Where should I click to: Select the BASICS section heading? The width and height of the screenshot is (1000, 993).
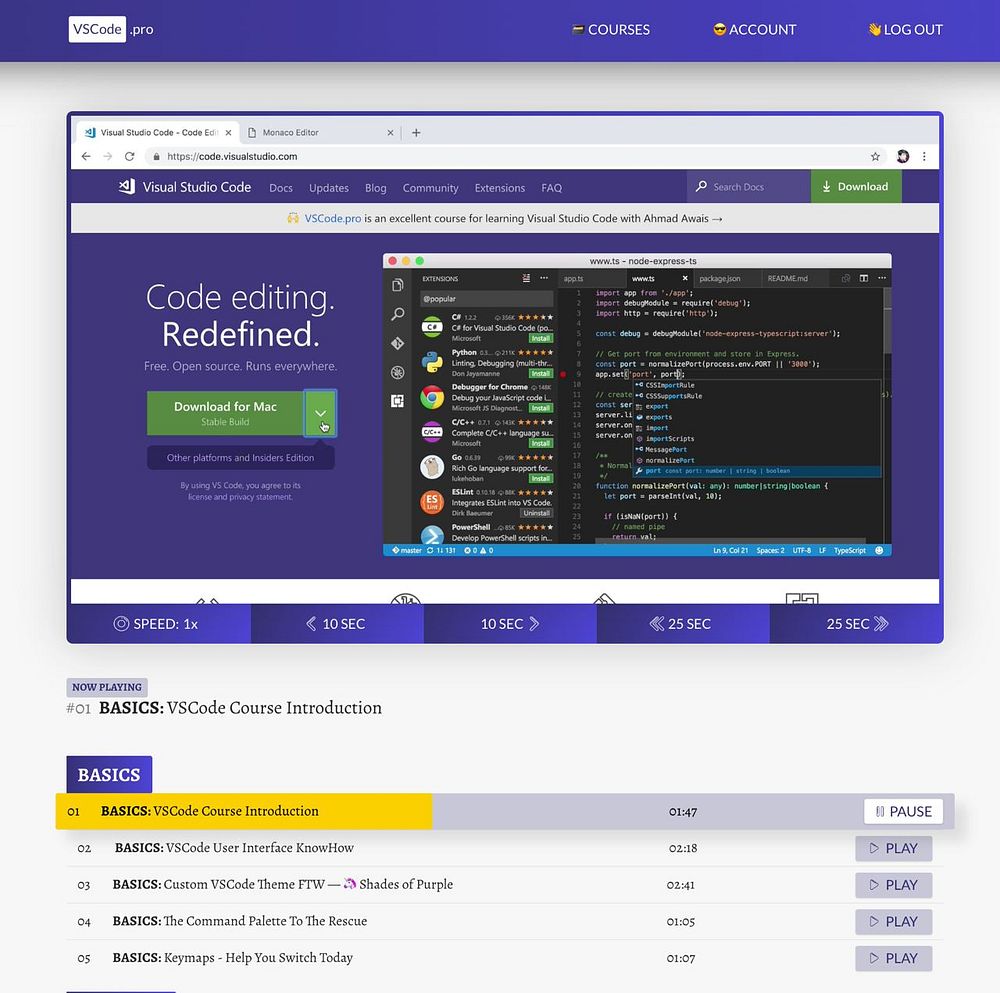(x=109, y=774)
